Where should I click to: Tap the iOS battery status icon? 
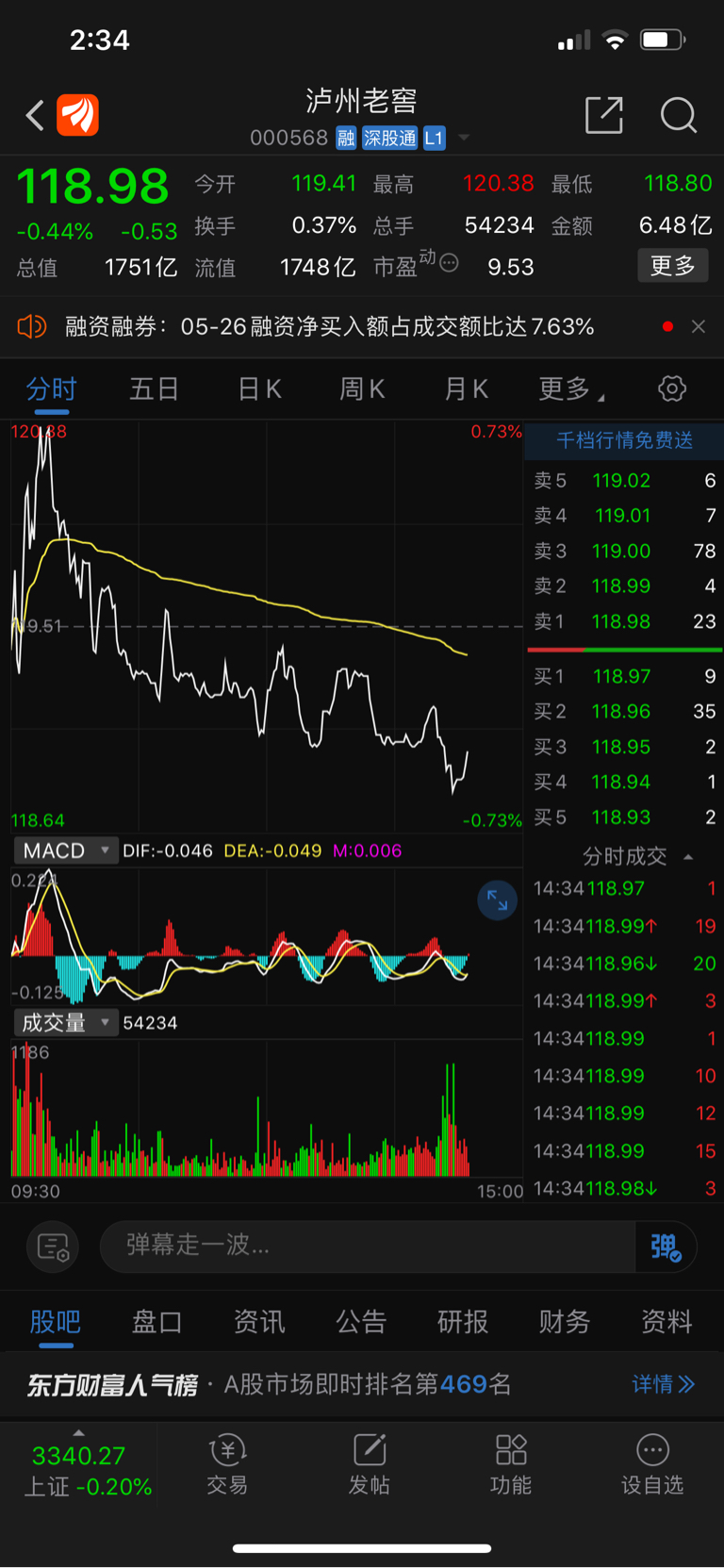663,40
